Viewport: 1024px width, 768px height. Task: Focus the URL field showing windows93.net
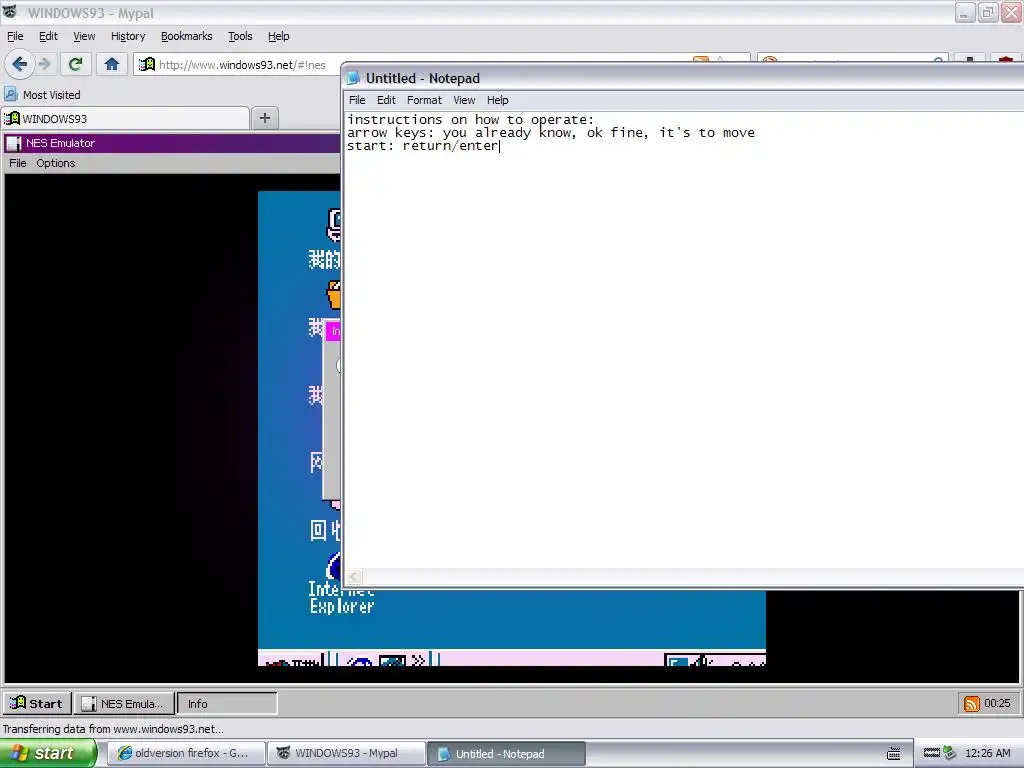pos(242,65)
